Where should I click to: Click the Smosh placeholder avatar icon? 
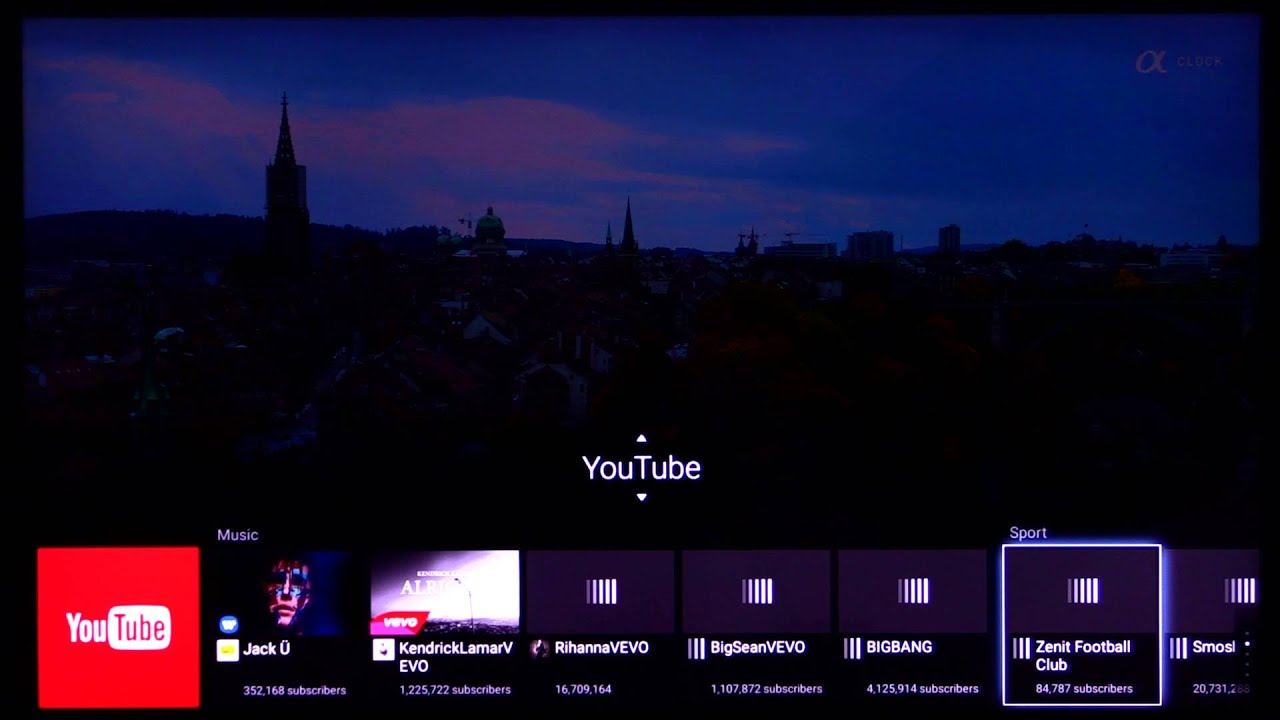click(x=1178, y=648)
